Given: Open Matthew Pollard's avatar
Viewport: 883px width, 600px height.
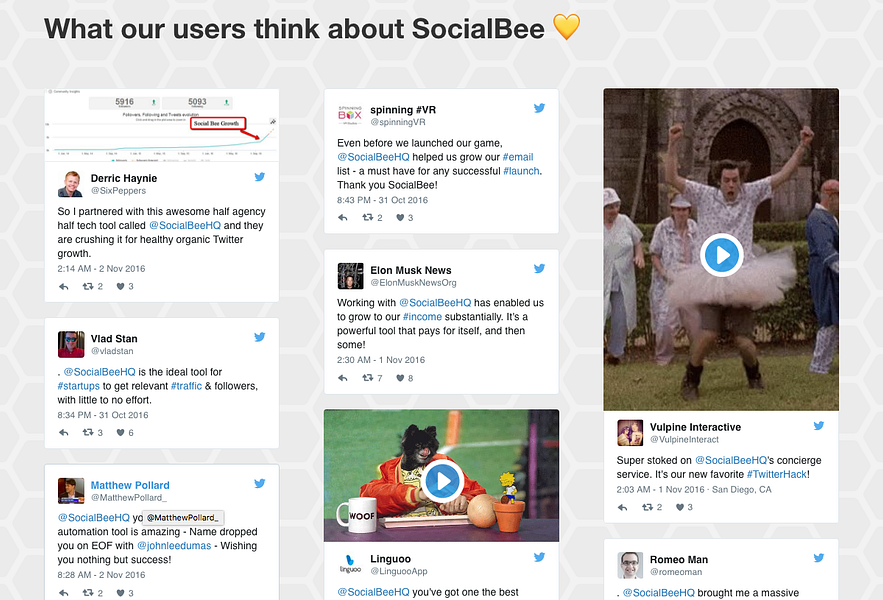Looking at the screenshot, I should 70,491.
